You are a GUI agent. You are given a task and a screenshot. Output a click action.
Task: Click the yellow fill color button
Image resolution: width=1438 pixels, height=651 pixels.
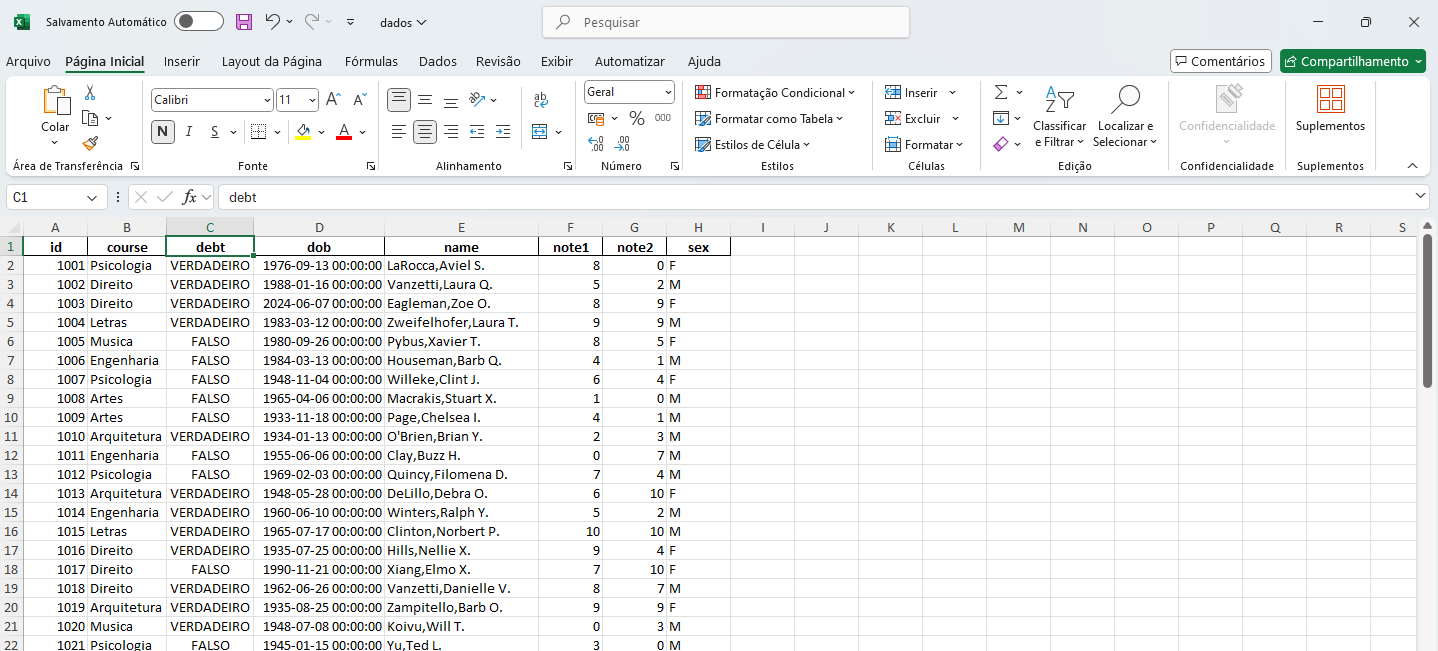pos(304,131)
